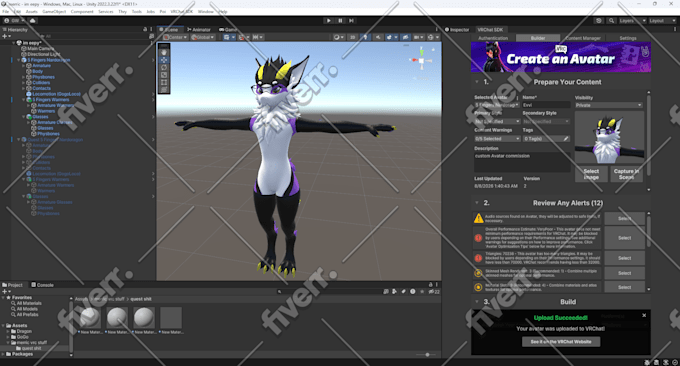Close the Upload Succeeded notification
680x366 pixels.
[644, 315]
